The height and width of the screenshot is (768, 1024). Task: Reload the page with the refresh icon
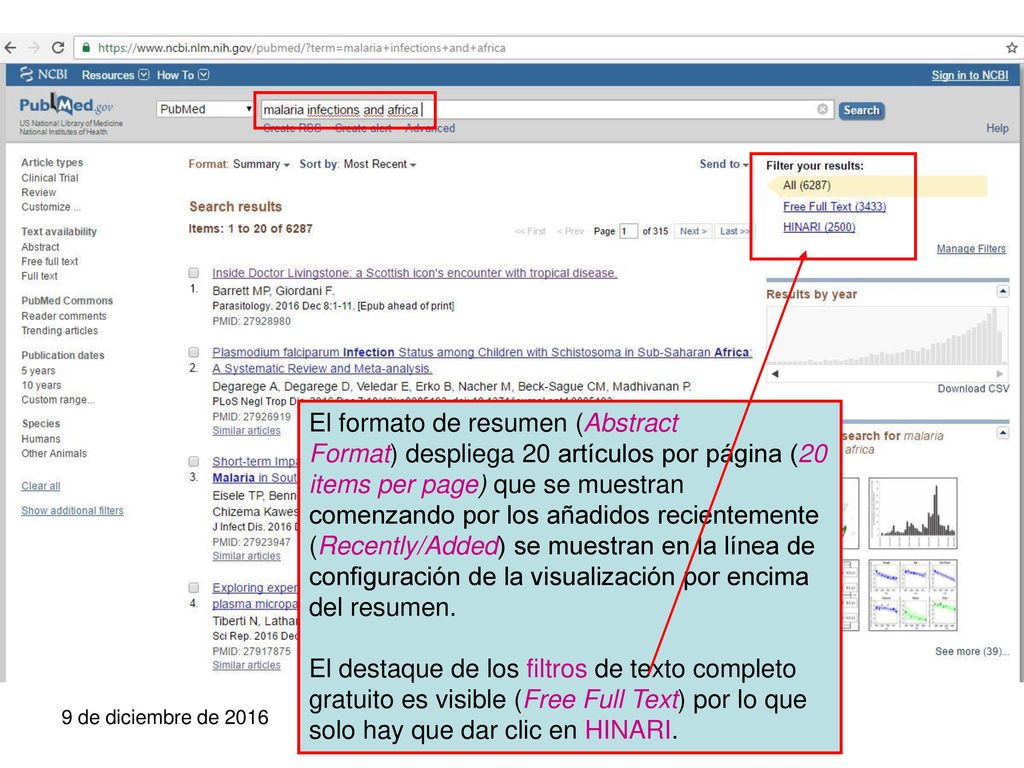coord(57,48)
